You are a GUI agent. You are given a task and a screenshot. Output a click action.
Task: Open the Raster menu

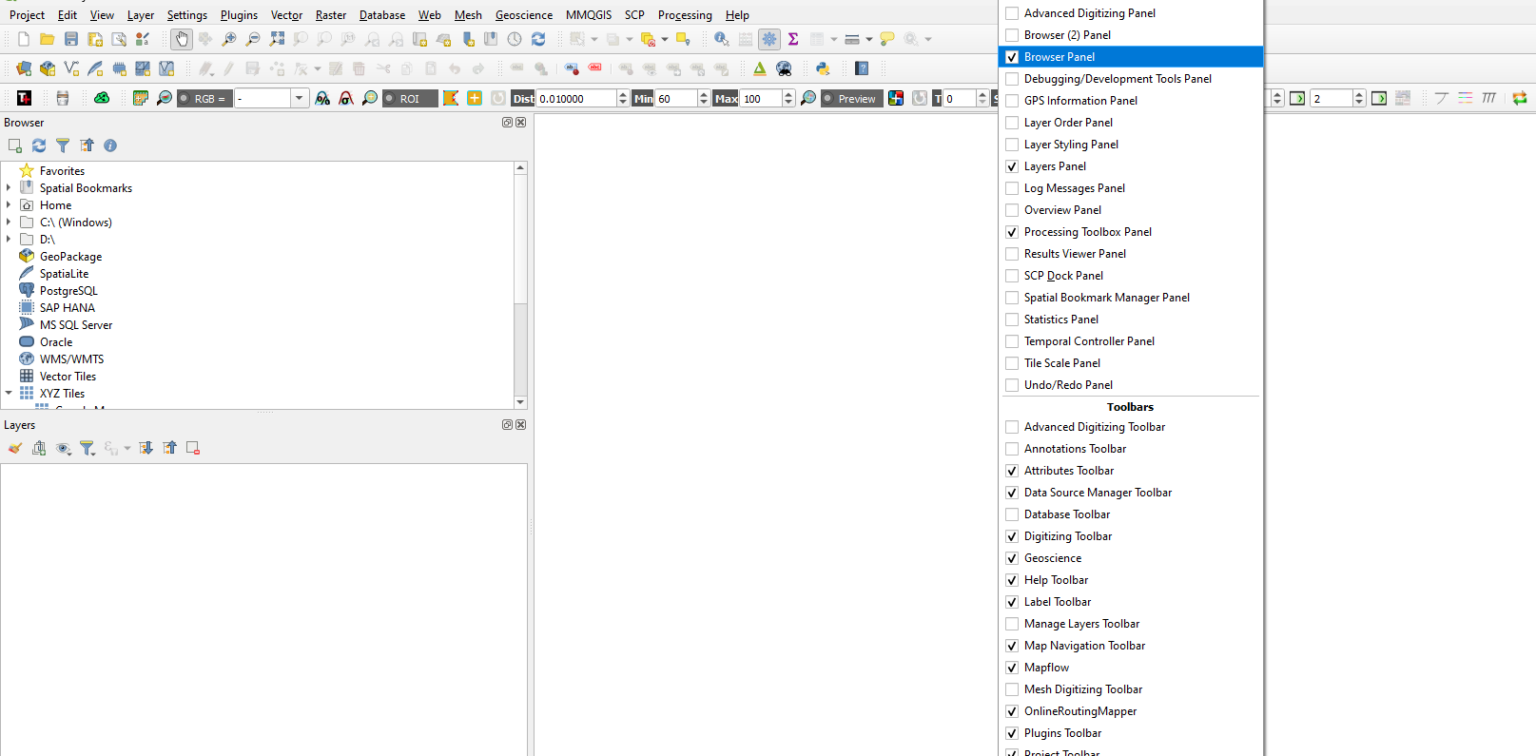[330, 15]
